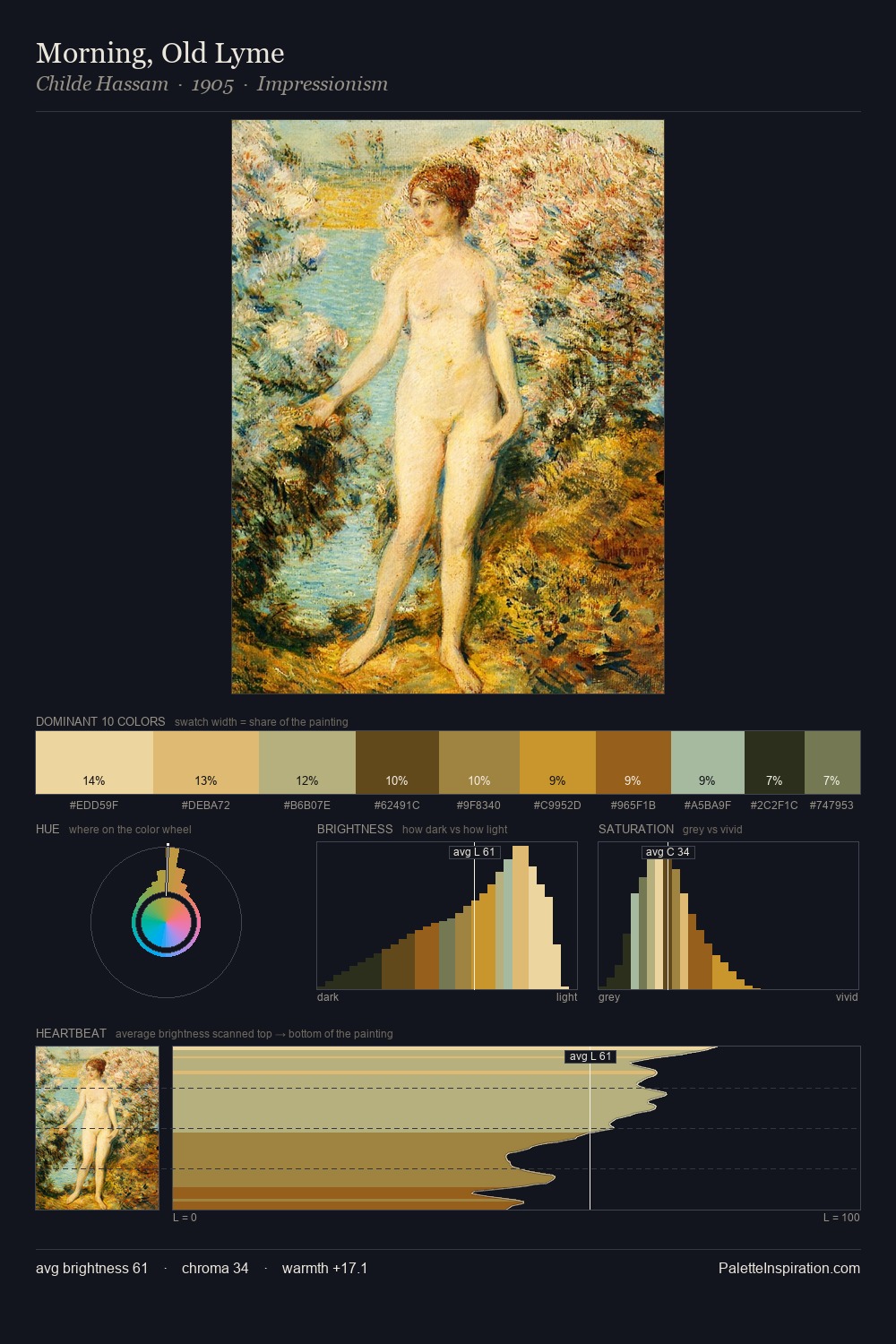Click the footer warmth +17.1 stat

(324, 1268)
